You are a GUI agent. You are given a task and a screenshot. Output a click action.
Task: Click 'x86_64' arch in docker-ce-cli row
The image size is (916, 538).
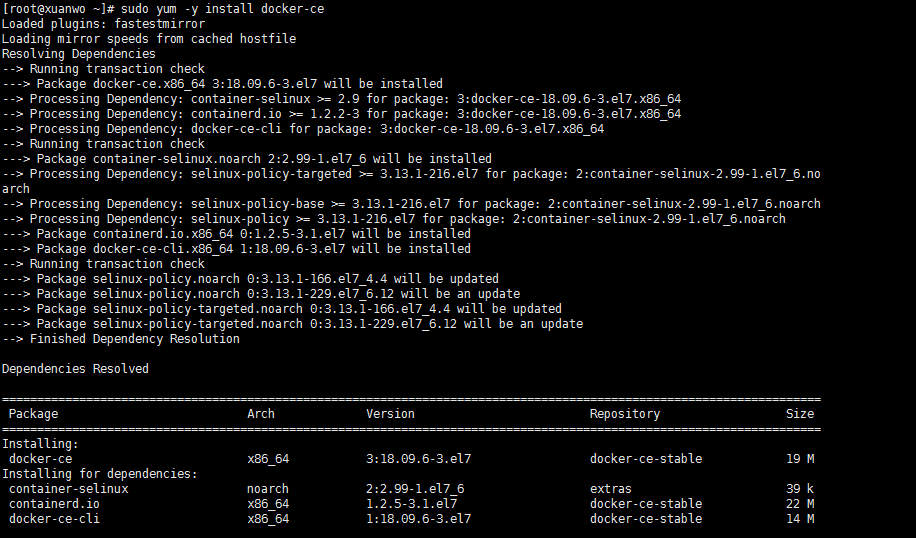[x=268, y=519]
